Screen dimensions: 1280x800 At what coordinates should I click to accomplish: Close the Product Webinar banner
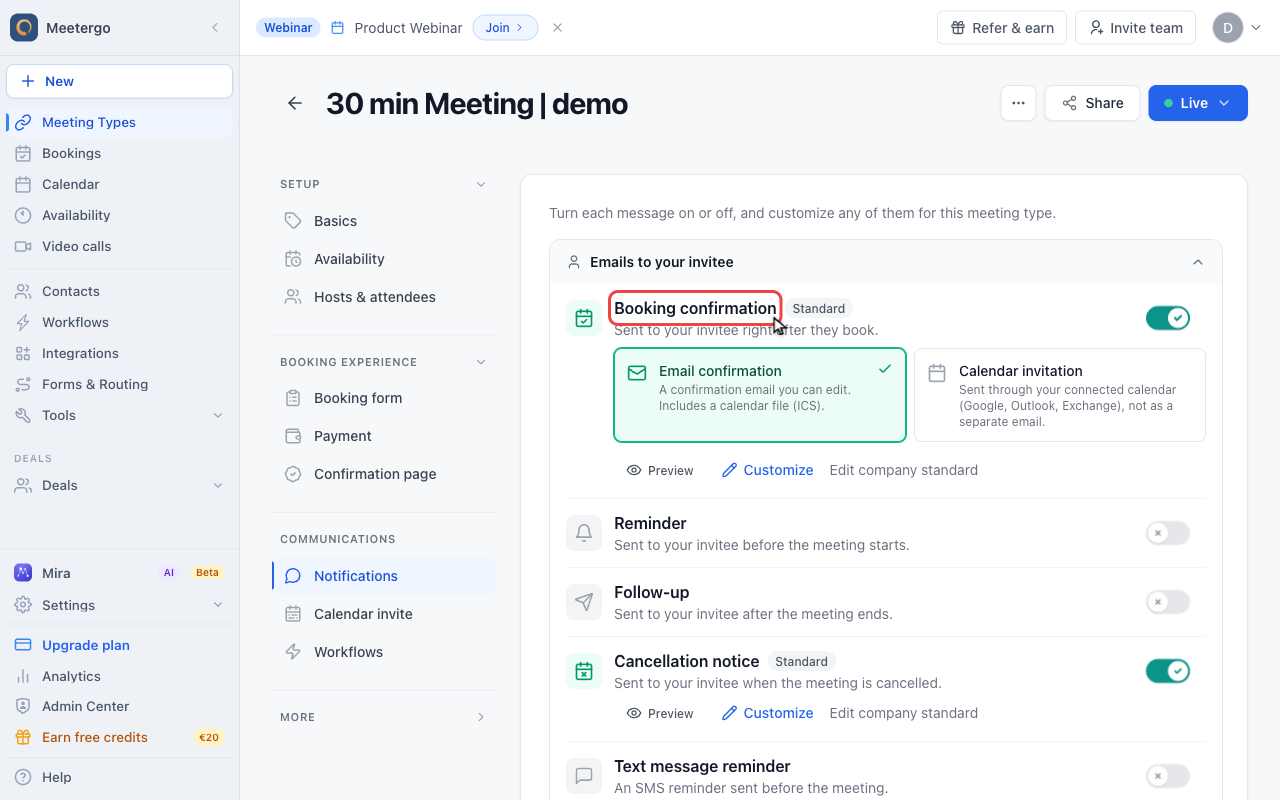[558, 28]
